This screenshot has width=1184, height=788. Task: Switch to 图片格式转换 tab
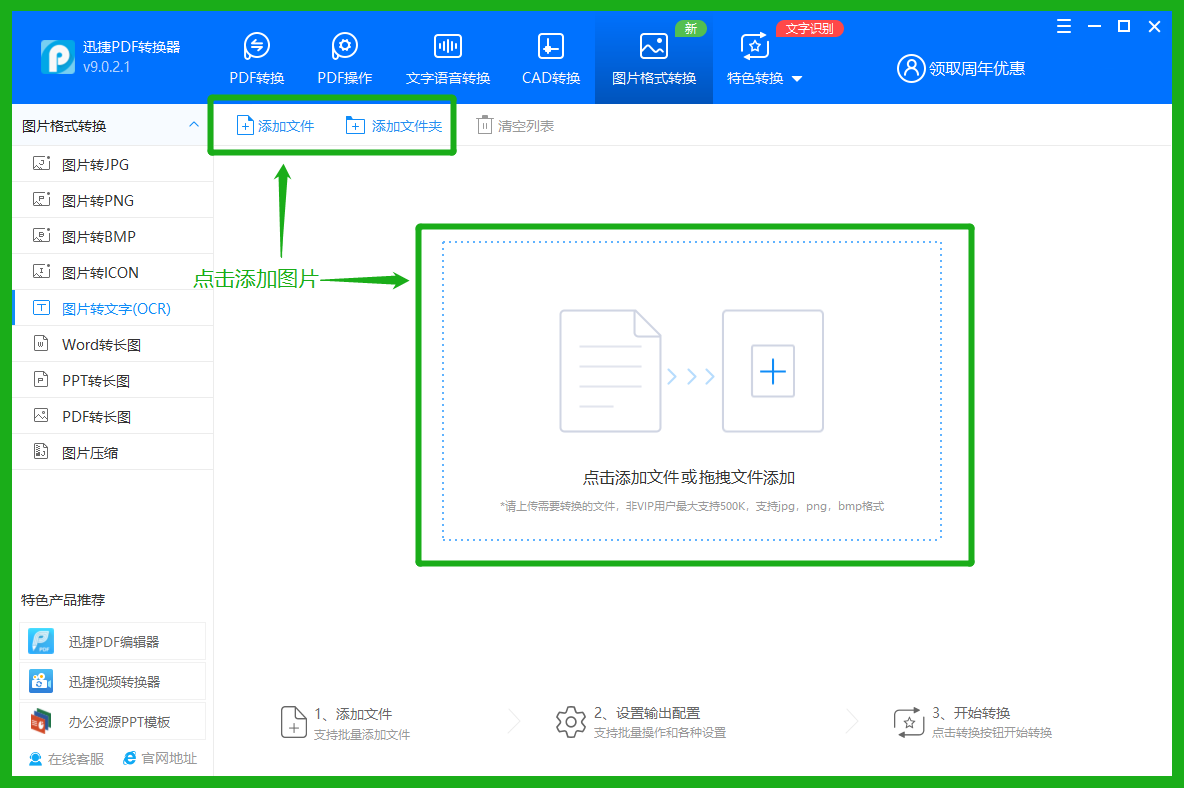pyautogui.click(x=653, y=58)
